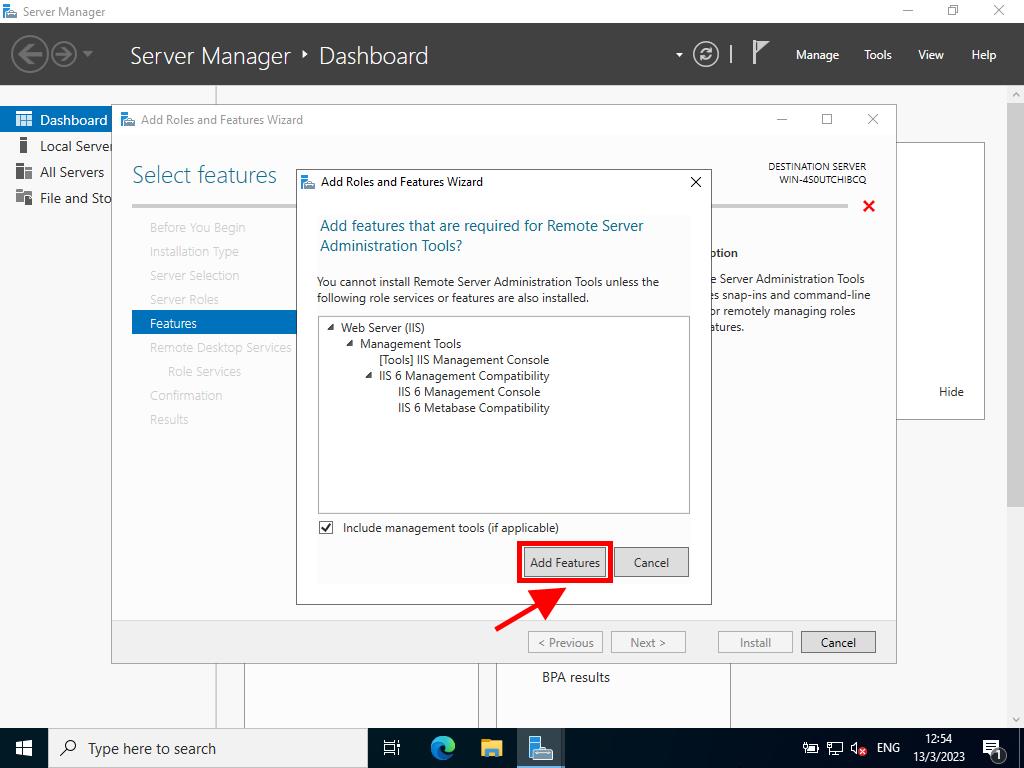Click Server Manager taskbar icon
The height and width of the screenshot is (768, 1024).
(x=541, y=748)
